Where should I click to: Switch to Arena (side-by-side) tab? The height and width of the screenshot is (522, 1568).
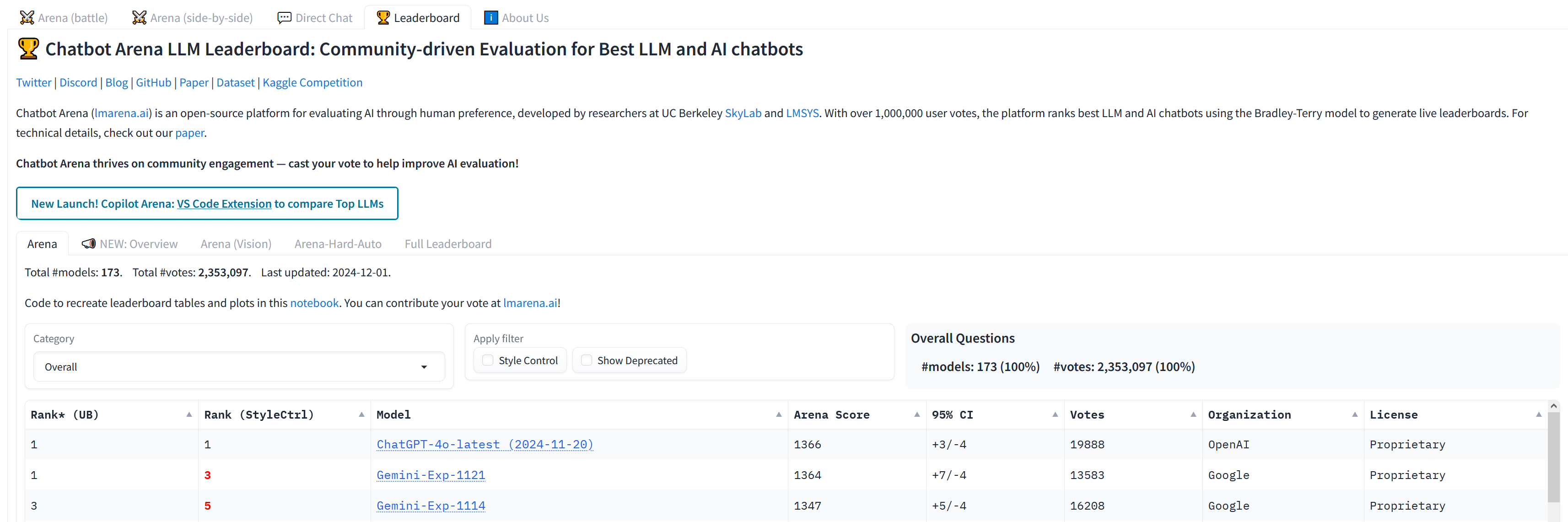(192, 18)
